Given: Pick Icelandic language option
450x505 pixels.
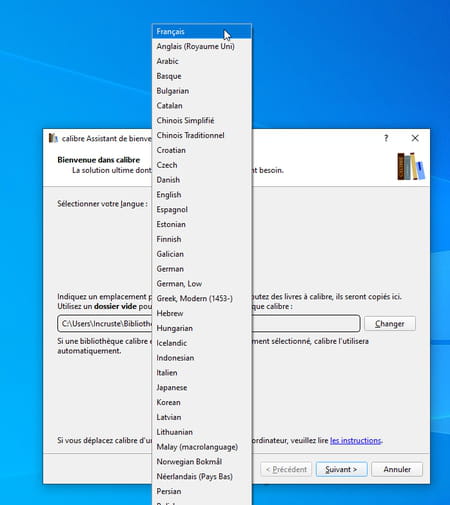Looking at the screenshot, I should click(x=202, y=343).
